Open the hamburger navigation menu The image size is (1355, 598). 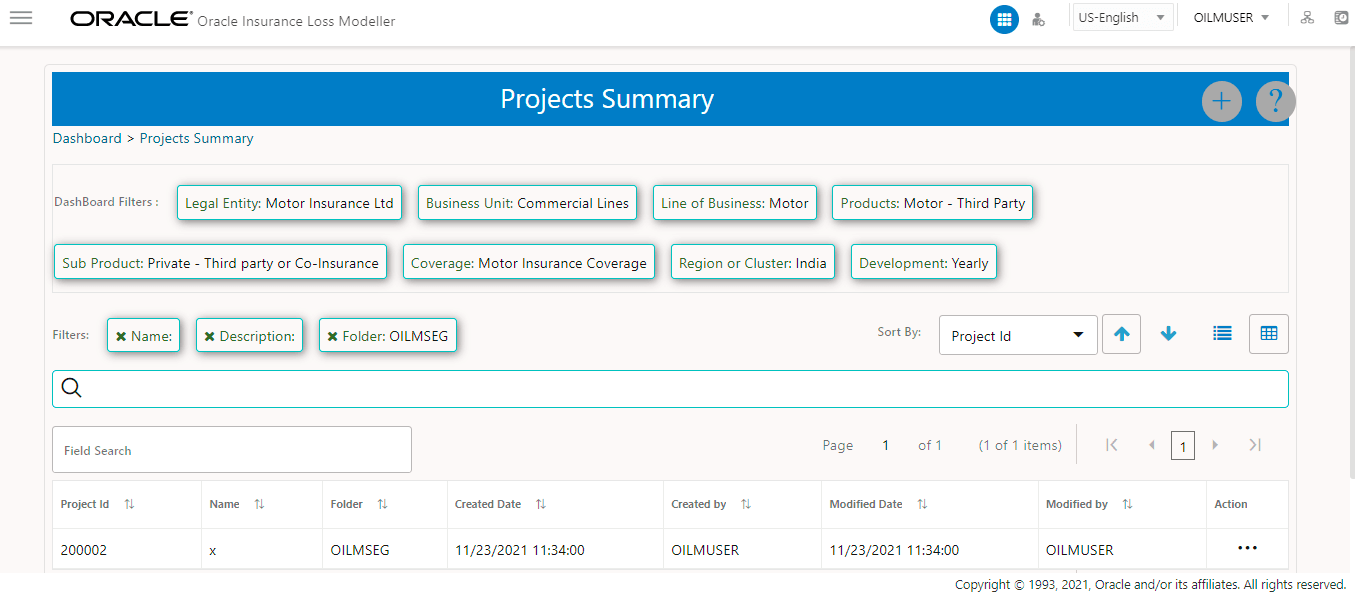tap(21, 18)
